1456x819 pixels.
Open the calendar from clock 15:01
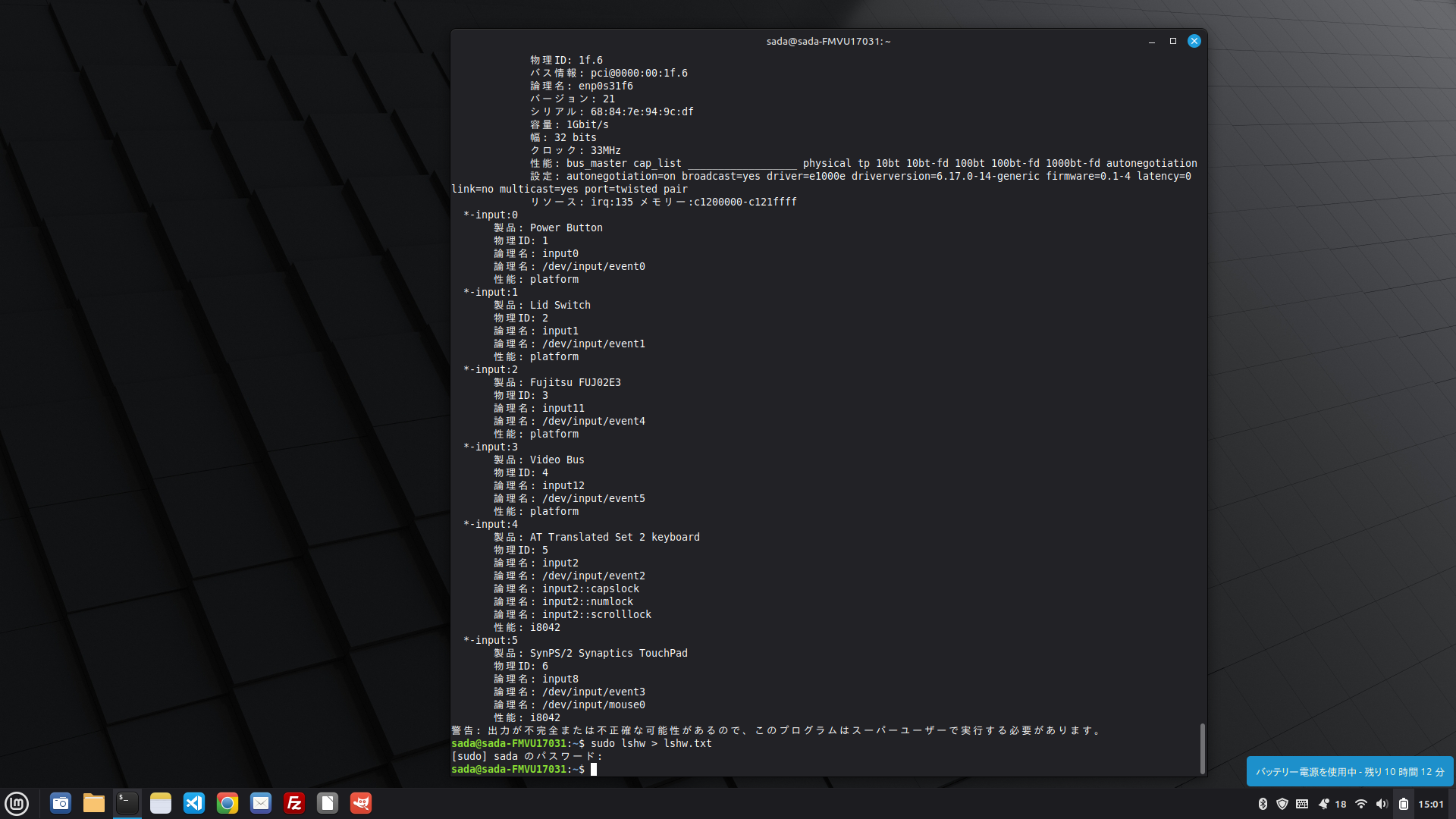click(1431, 804)
